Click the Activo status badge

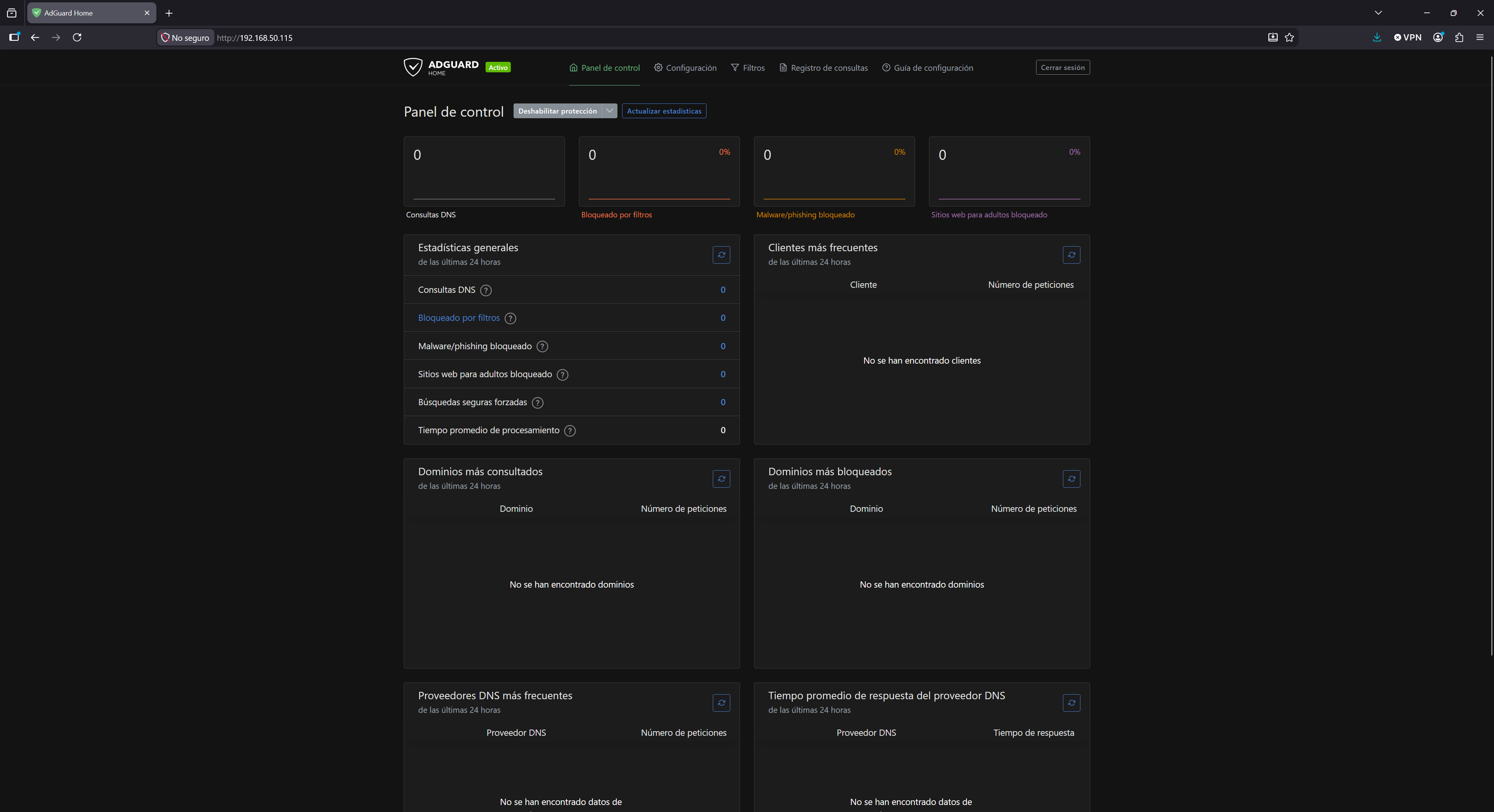pos(498,67)
